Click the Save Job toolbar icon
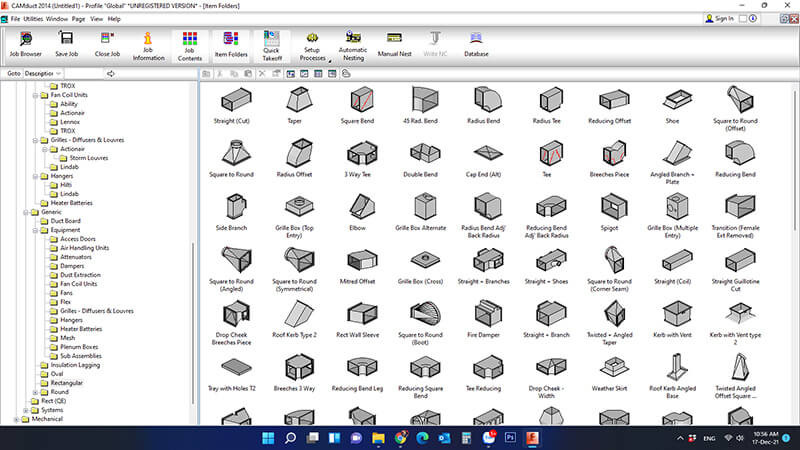800x450 pixels. (66, 44)
